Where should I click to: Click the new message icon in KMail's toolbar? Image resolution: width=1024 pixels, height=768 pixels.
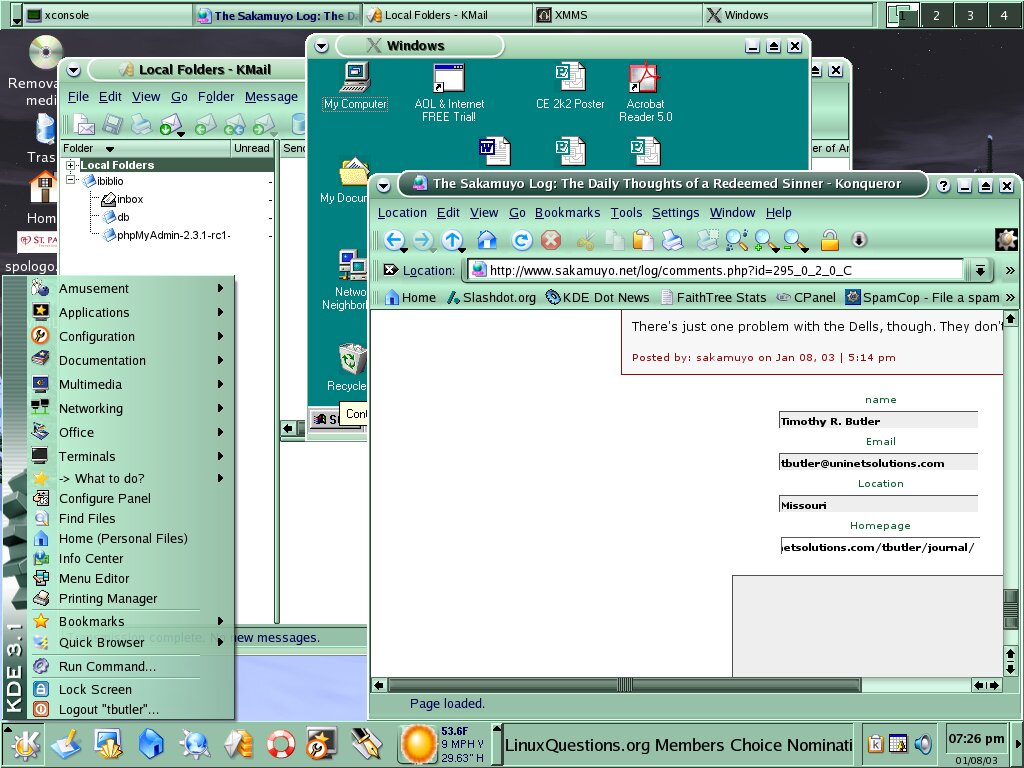(84, 124)
